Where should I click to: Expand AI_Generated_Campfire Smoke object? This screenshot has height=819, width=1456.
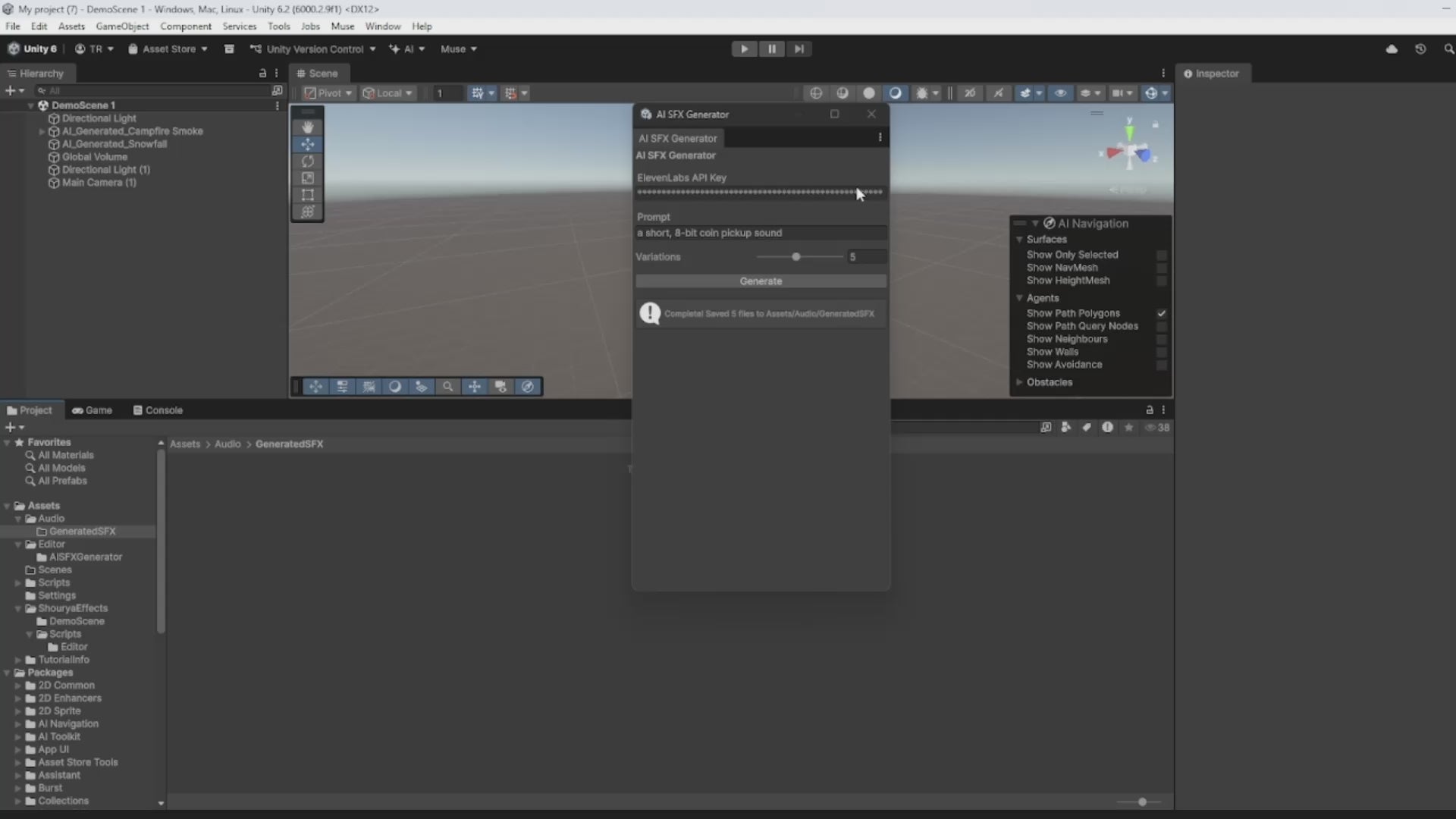(42, 131)
